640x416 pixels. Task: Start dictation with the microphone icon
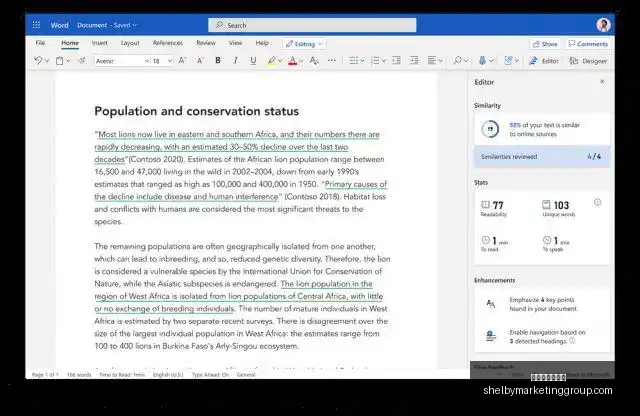click(x=482, y=60)
